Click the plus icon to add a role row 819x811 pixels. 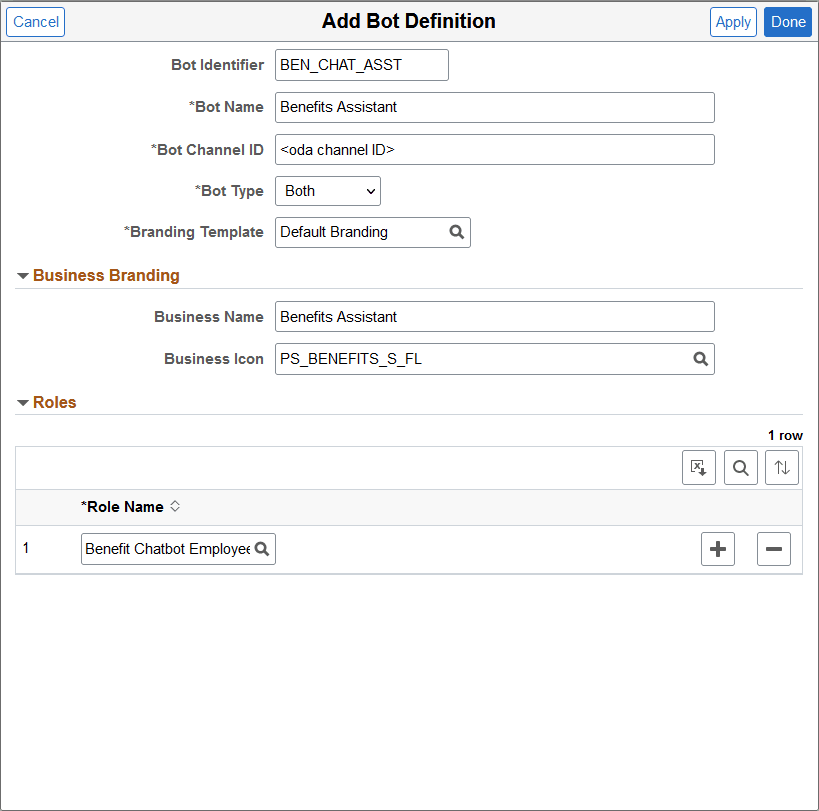coord(717,548)
